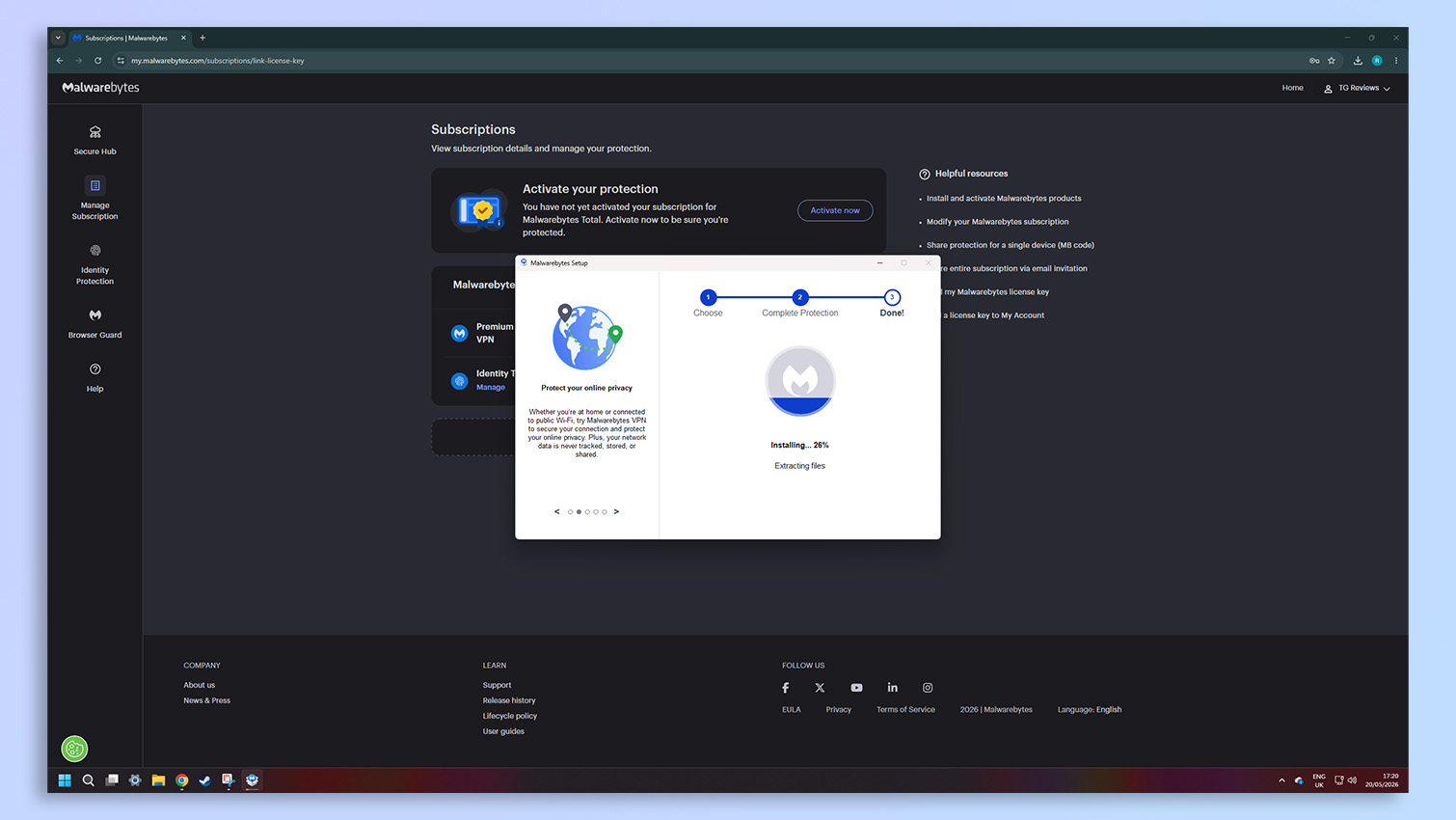Select fourth carousel dot in setup window

coord(596,512)
